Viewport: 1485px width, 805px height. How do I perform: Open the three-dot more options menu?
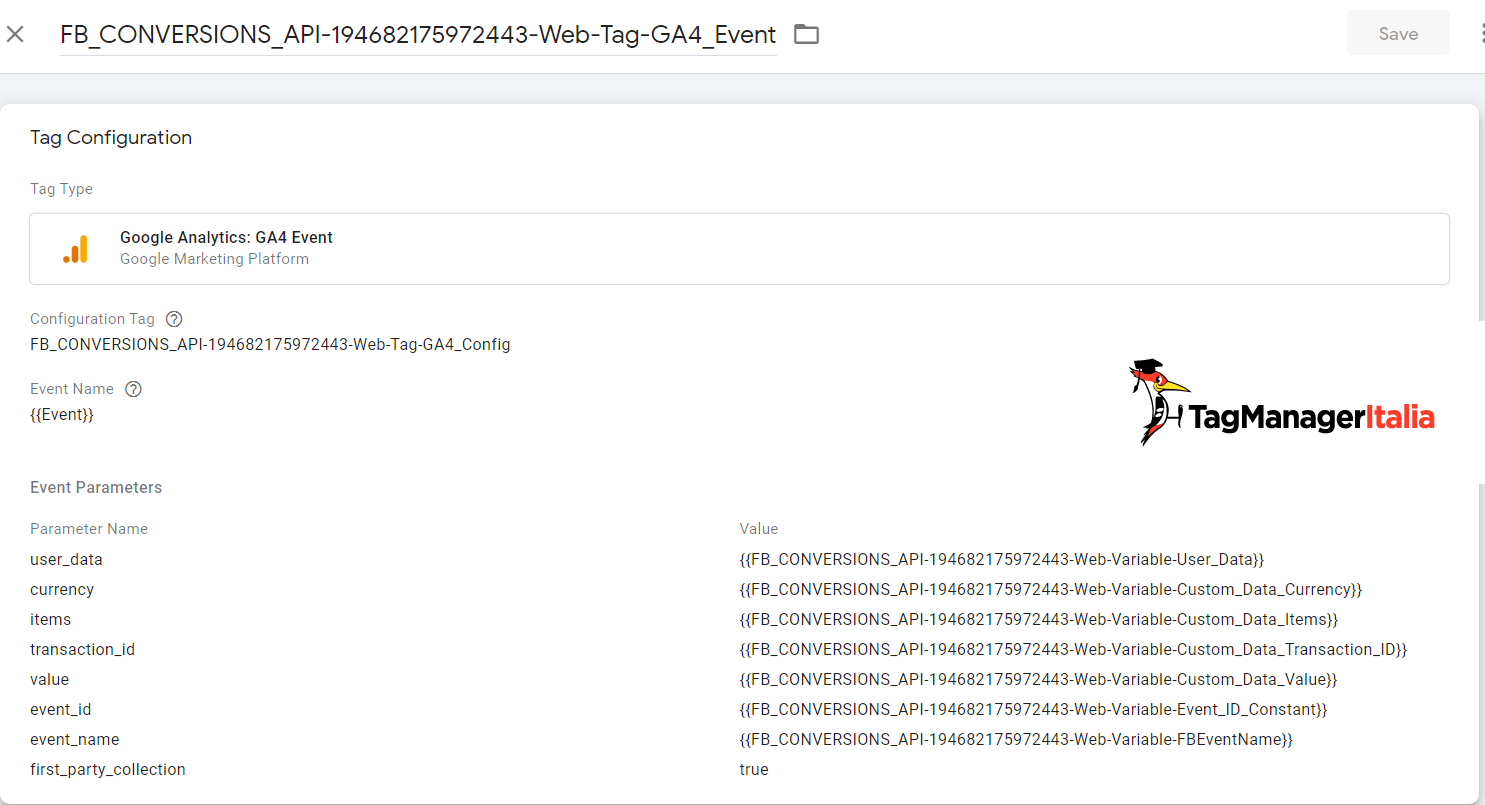click(x=1480, y=33)
